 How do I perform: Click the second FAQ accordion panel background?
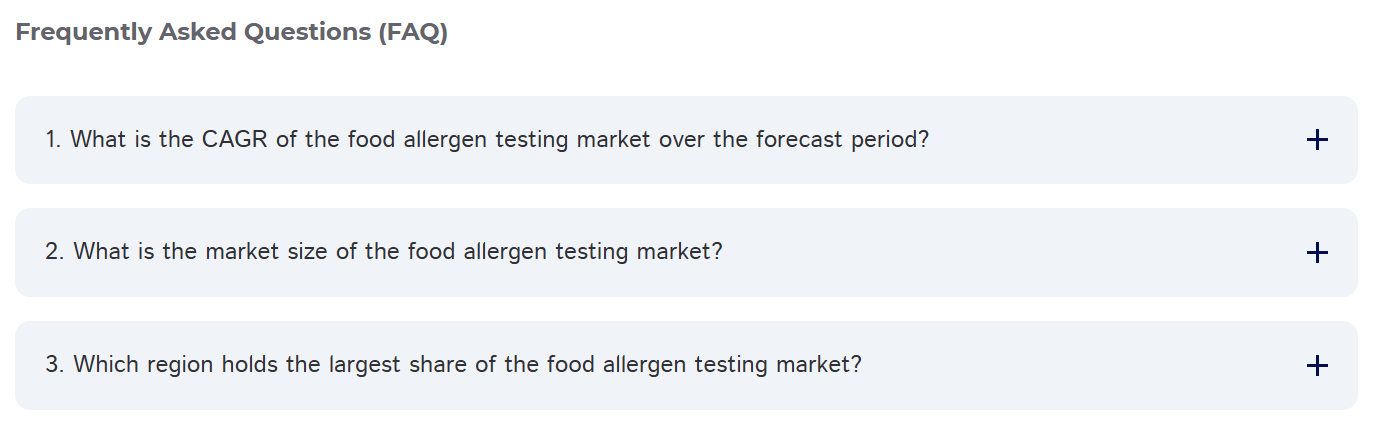686,253
